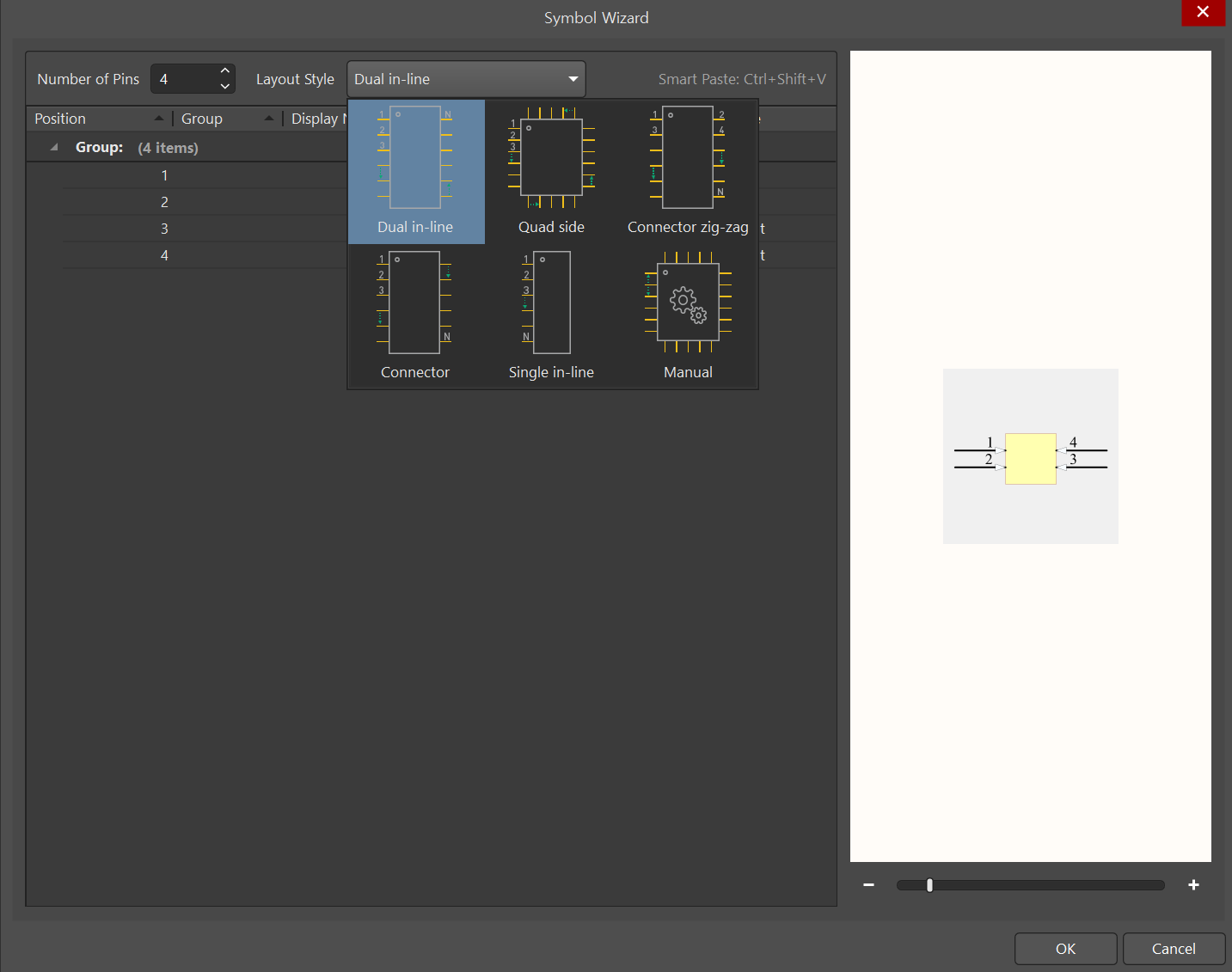Image resolution: width=1232 pixels, height=972 pixels.
Task: Open the Layout Style combo box
Action: coord(466,79)
